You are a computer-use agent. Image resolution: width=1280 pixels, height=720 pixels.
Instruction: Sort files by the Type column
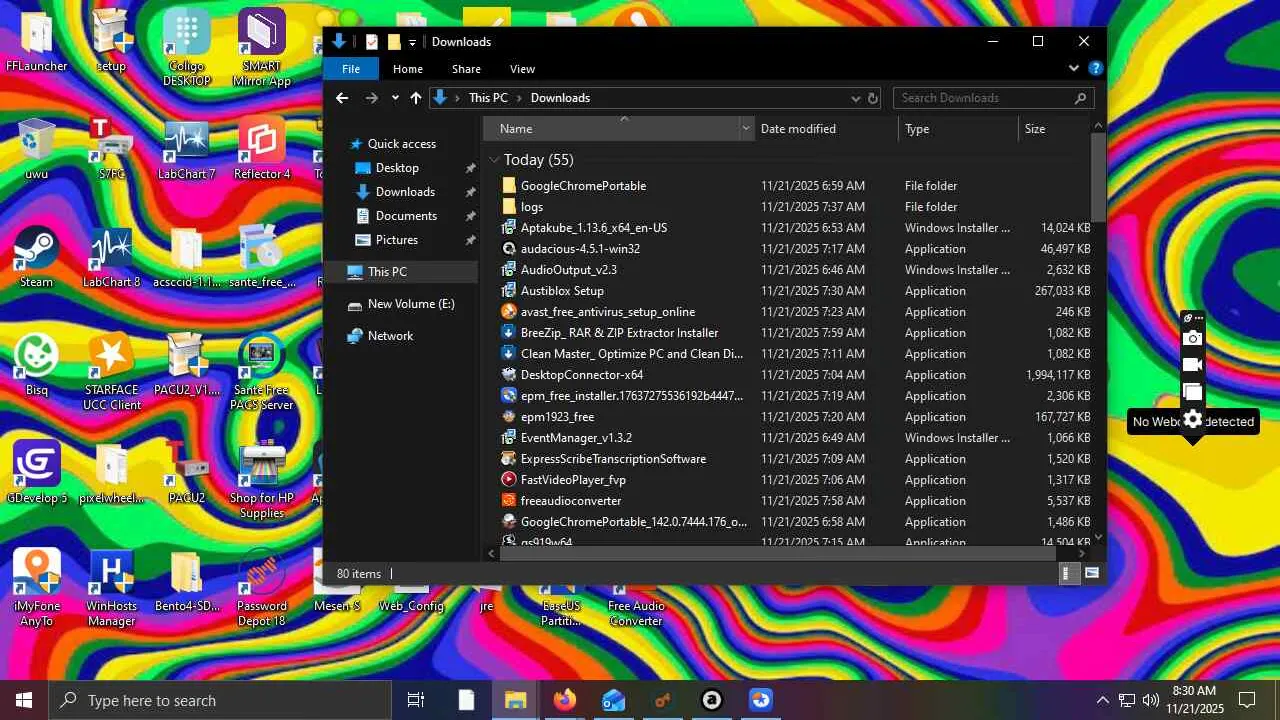pos(958,129)
